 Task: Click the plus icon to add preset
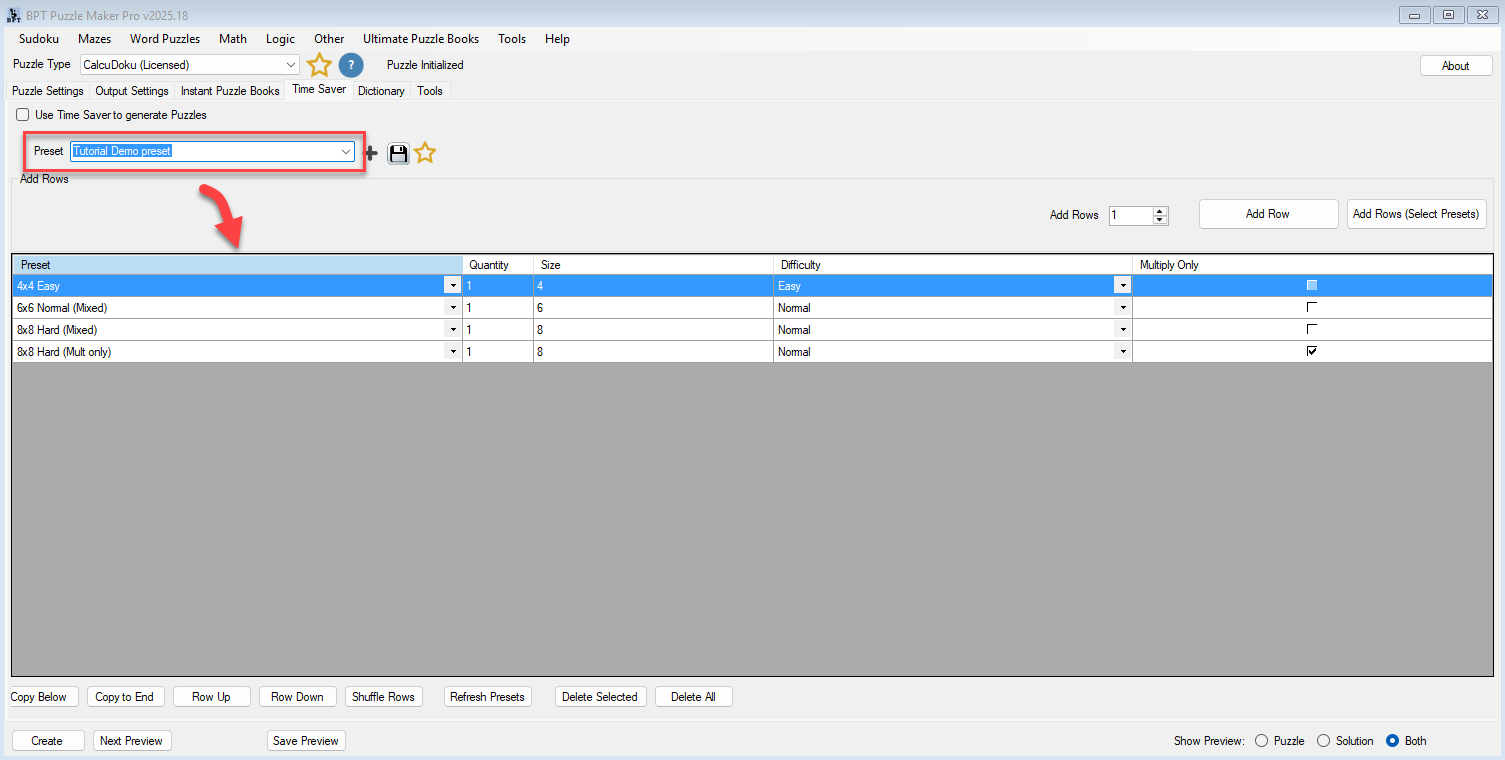tap(371, 153)
